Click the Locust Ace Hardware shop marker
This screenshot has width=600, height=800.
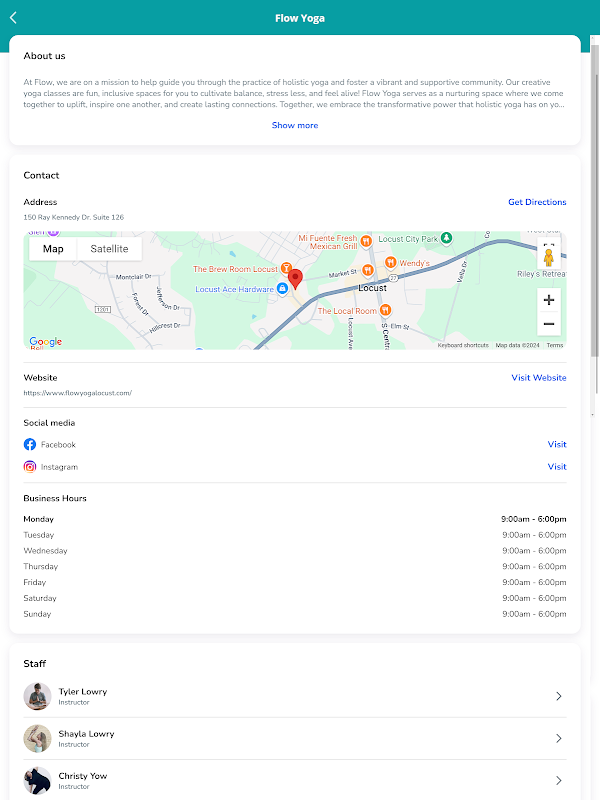282,289
